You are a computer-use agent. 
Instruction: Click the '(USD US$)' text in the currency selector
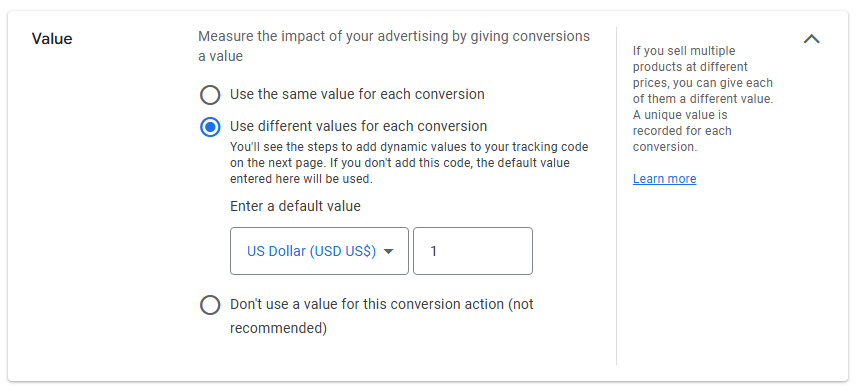(343, 252)
